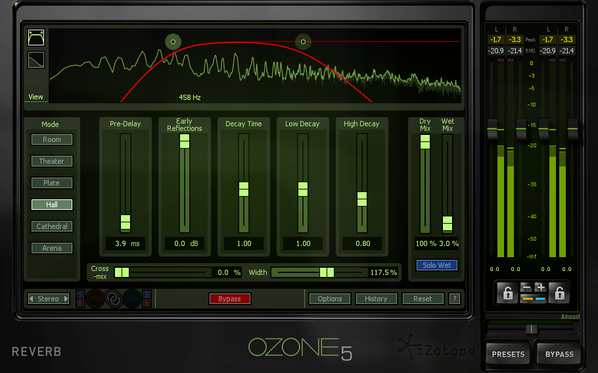The width and height of the screenshot is (598, 373).
Task: Click the Wet Mix slider handle
Action: [447, 224]
